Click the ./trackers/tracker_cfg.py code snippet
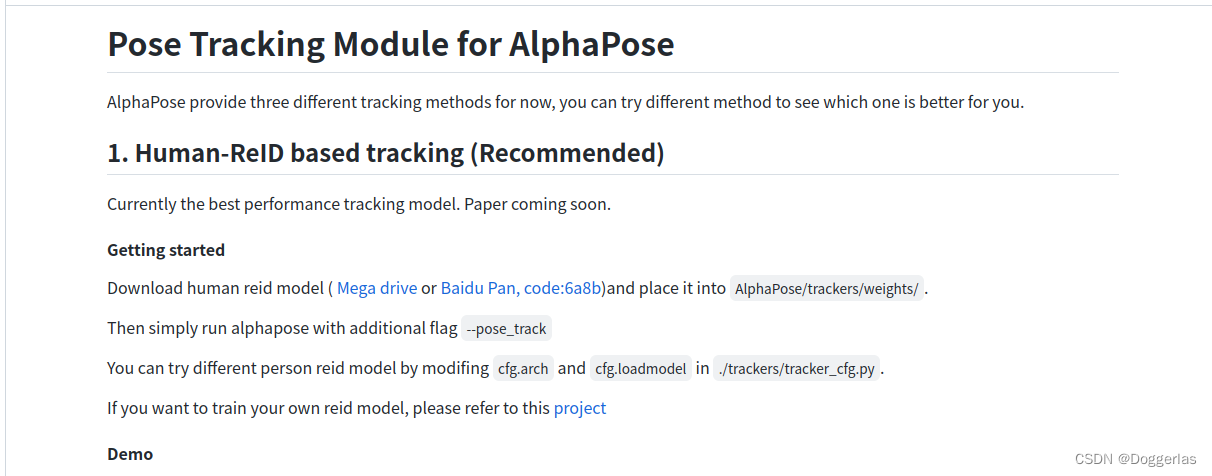1212x476 pixels. [797, 369]
